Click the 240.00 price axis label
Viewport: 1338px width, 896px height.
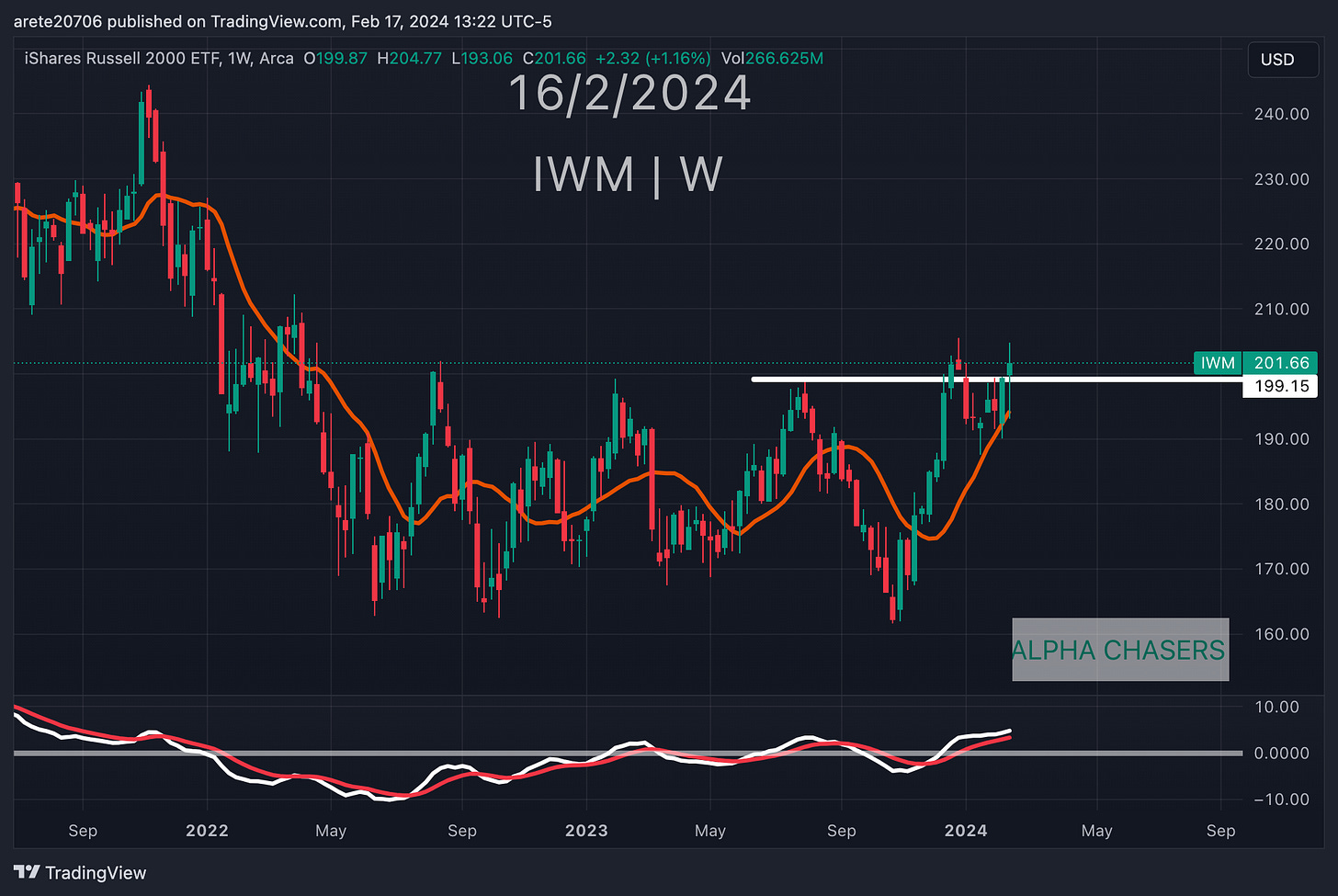1282,114
